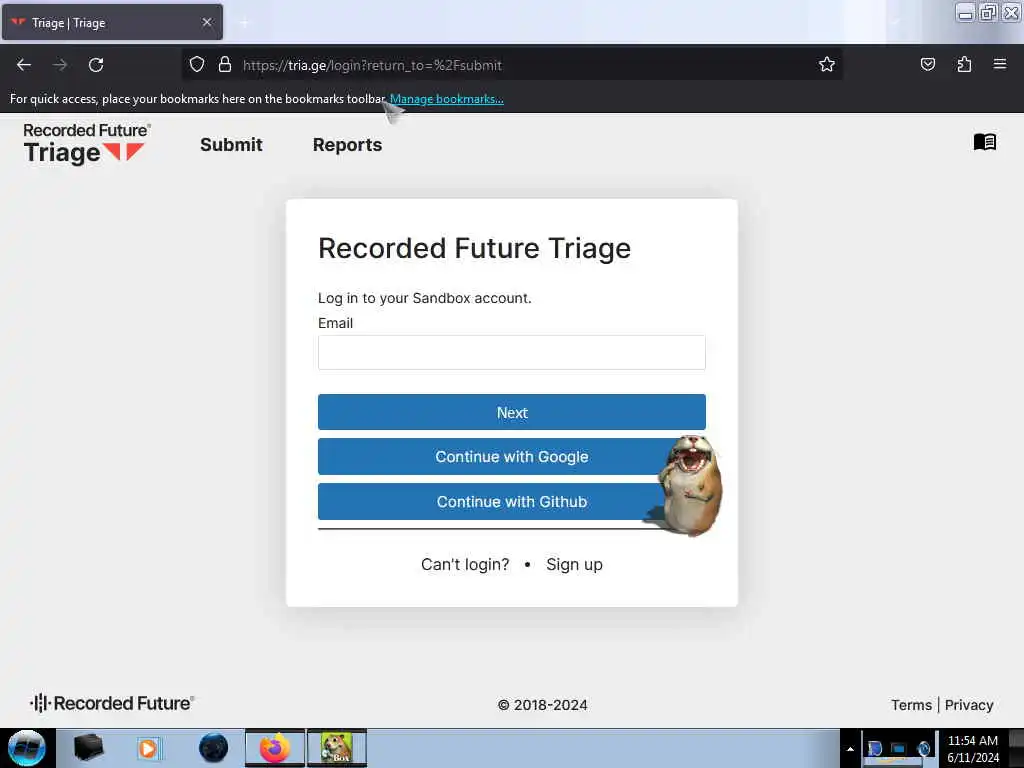Switch to the hamster Box taskbar app
Image resolution: width=1024 pixels, height=768 pixels.
(x=337, y=748)
